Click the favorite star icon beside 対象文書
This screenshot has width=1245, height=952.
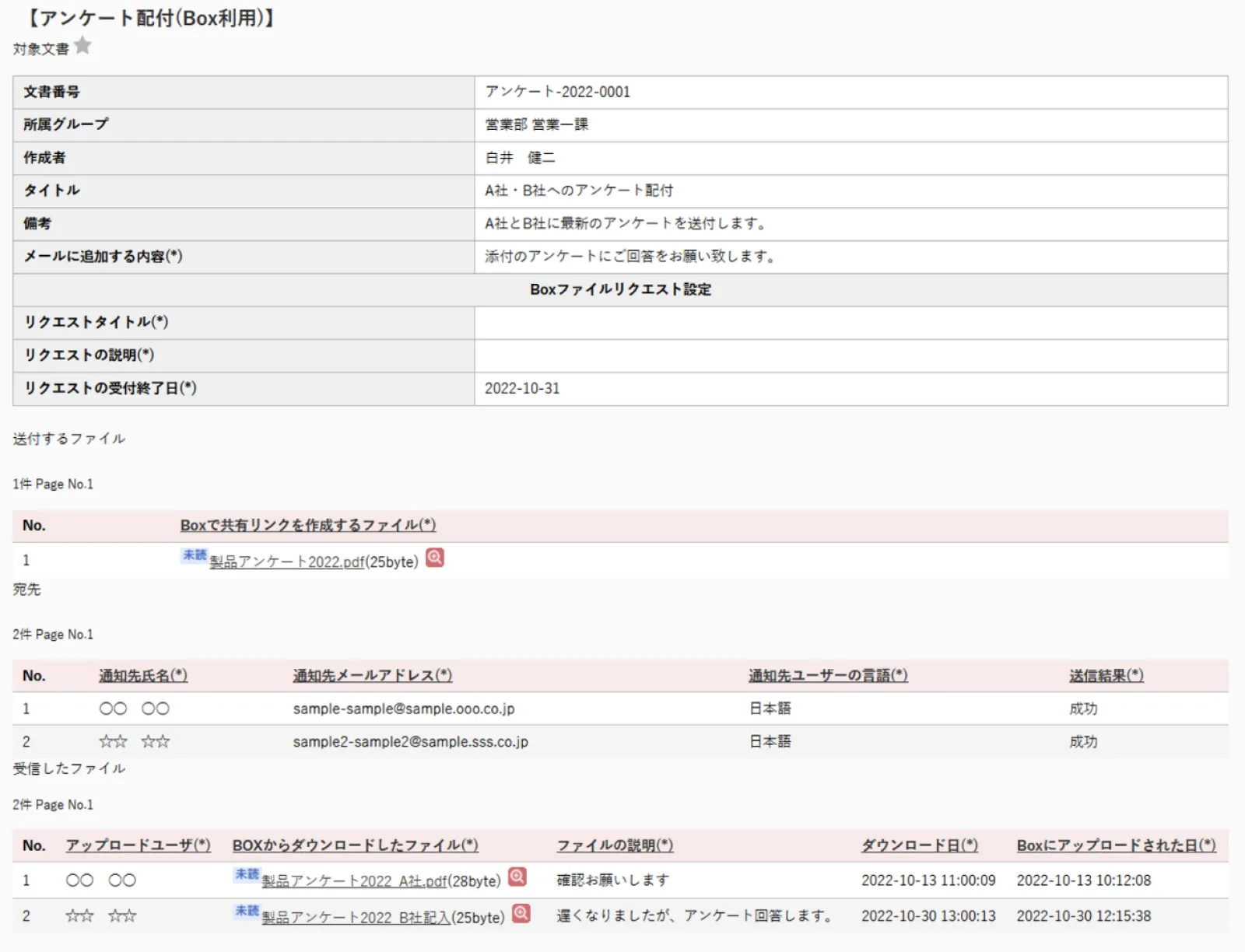82,46
